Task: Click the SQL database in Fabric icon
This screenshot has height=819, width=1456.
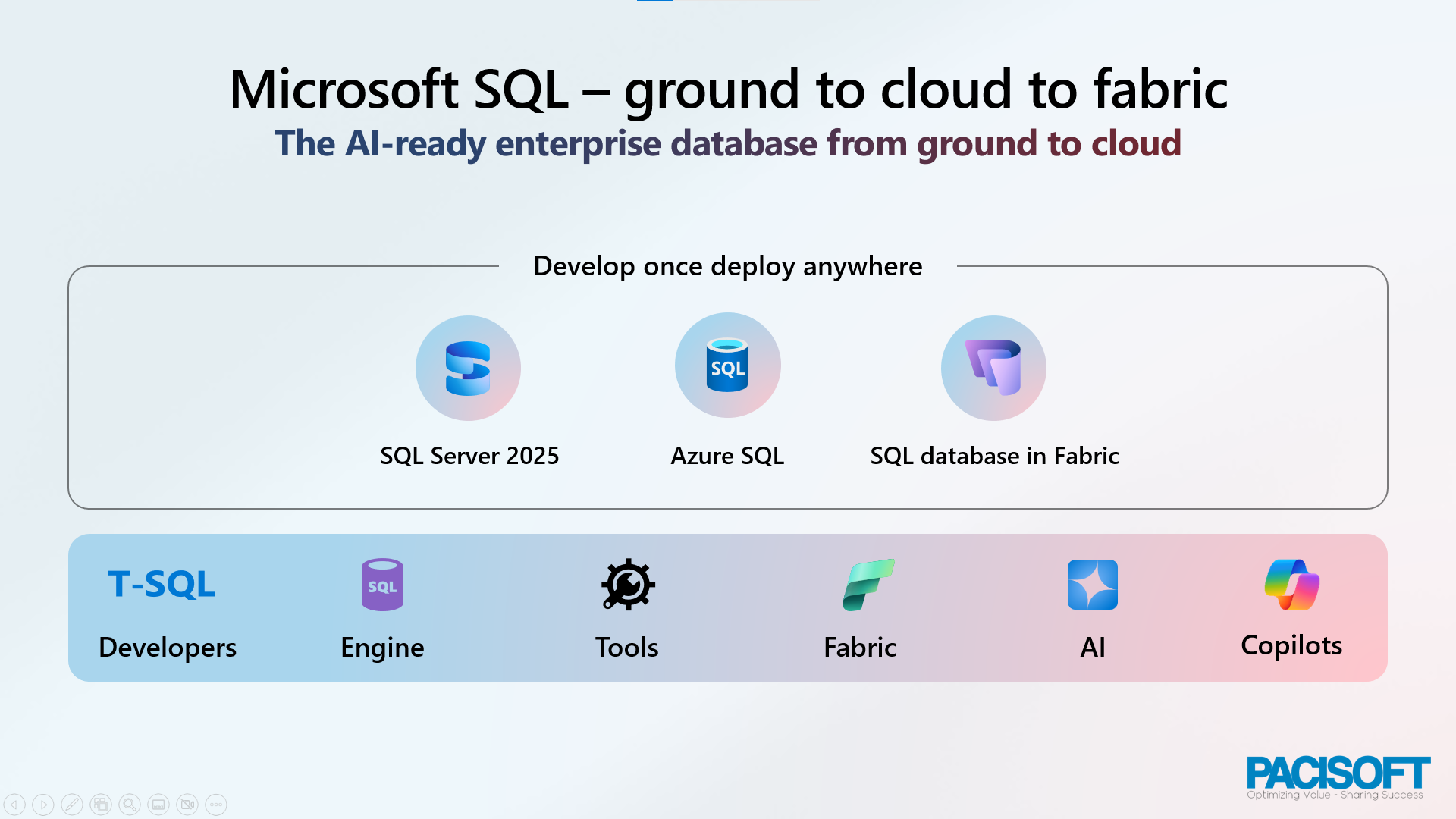Action: pos(993,369)
